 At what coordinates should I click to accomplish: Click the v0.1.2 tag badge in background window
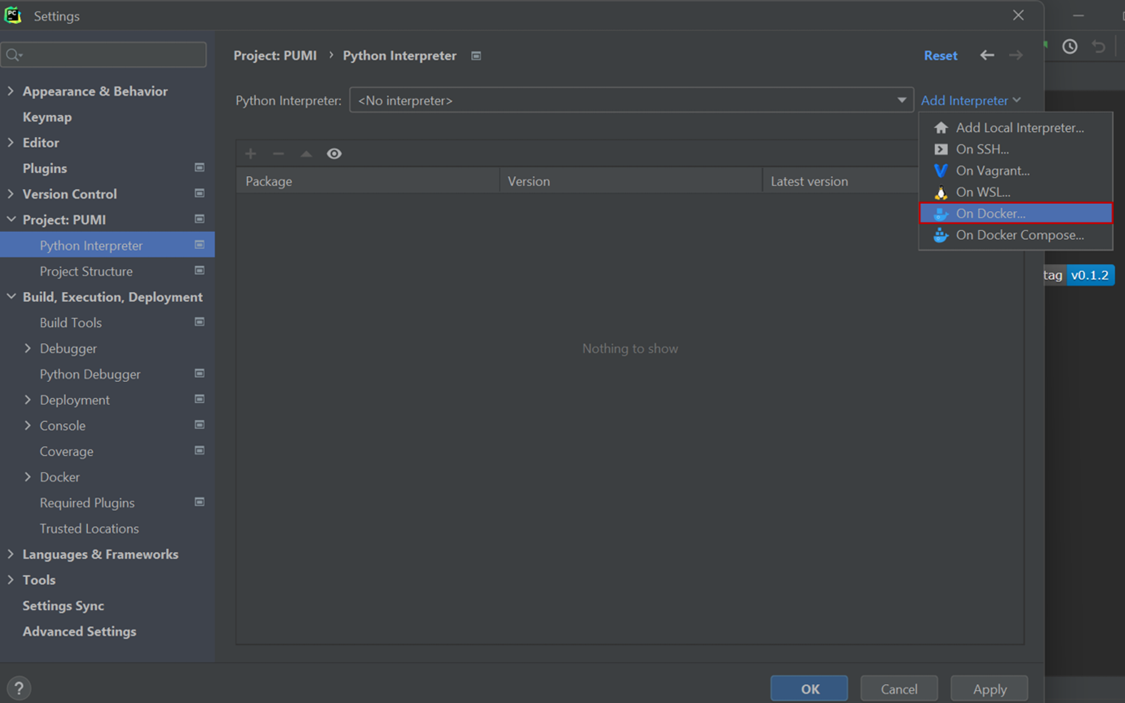[1090, 275]
